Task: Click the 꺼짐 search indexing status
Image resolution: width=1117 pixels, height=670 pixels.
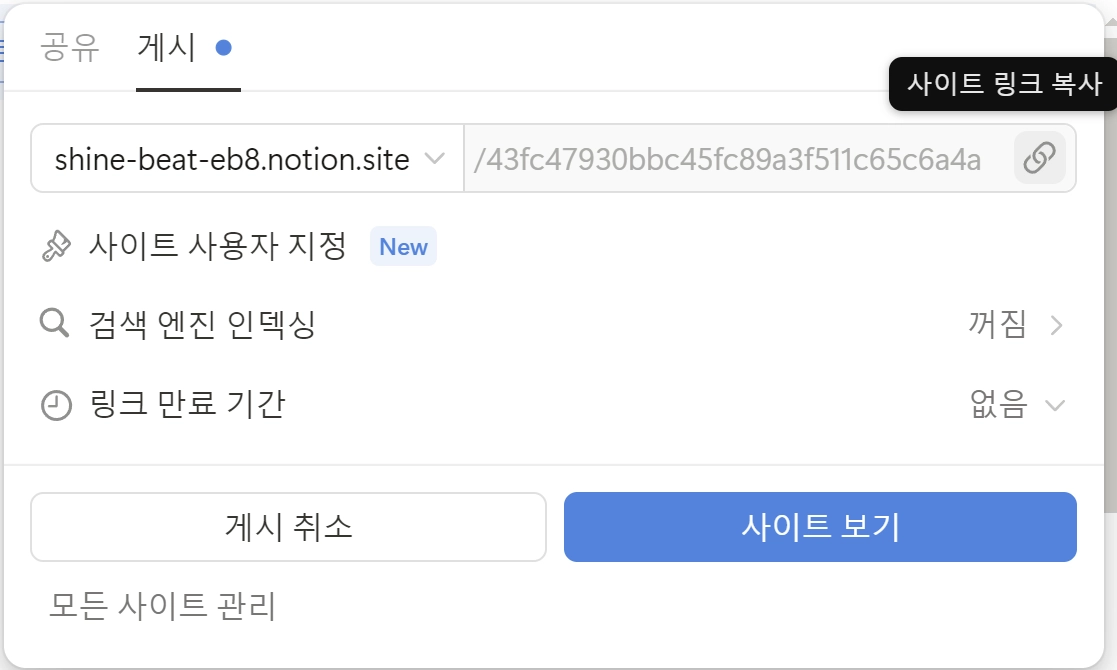Action: (997, 325)
